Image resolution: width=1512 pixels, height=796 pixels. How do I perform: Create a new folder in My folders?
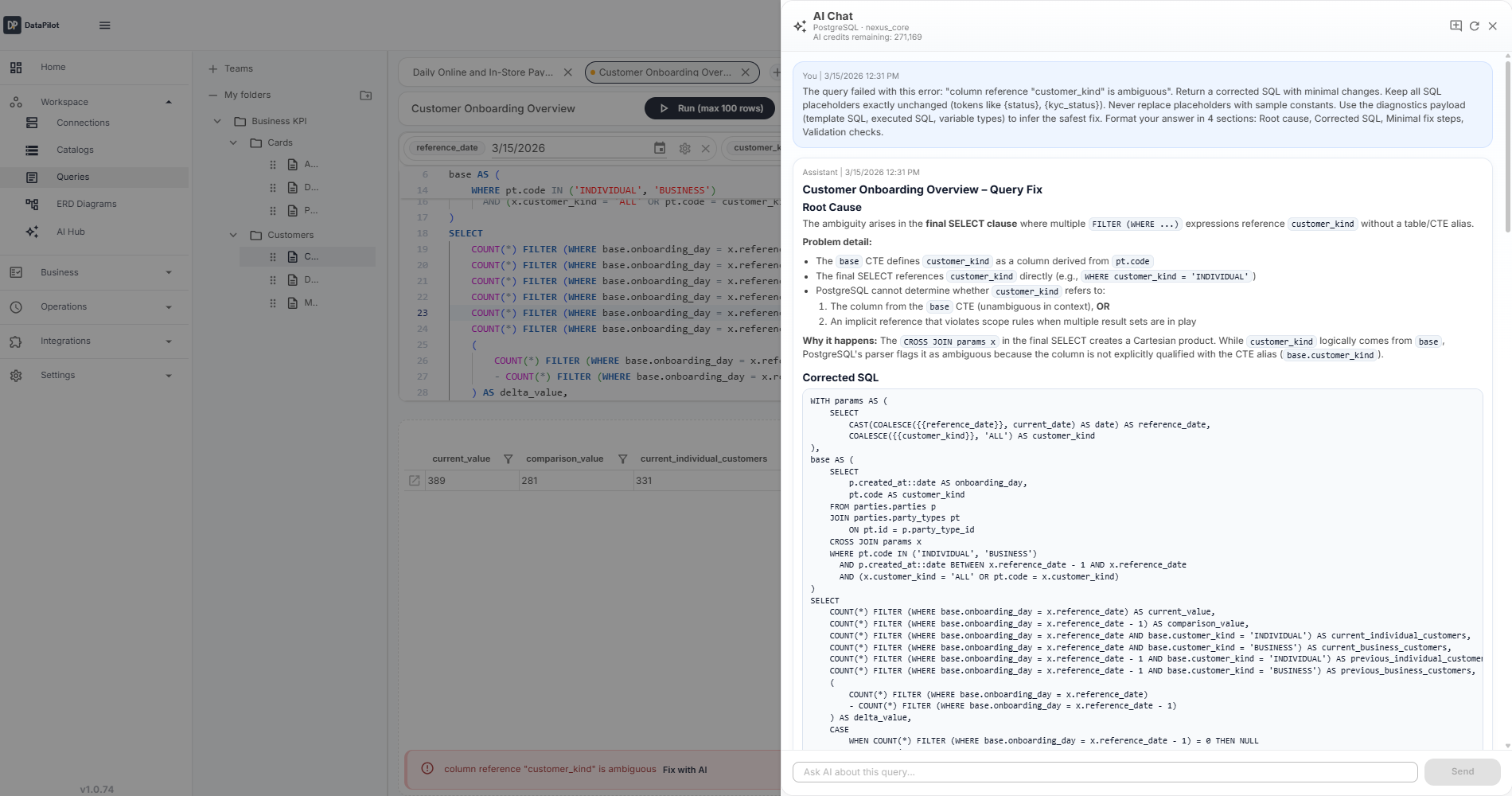(x=365, y=95)
